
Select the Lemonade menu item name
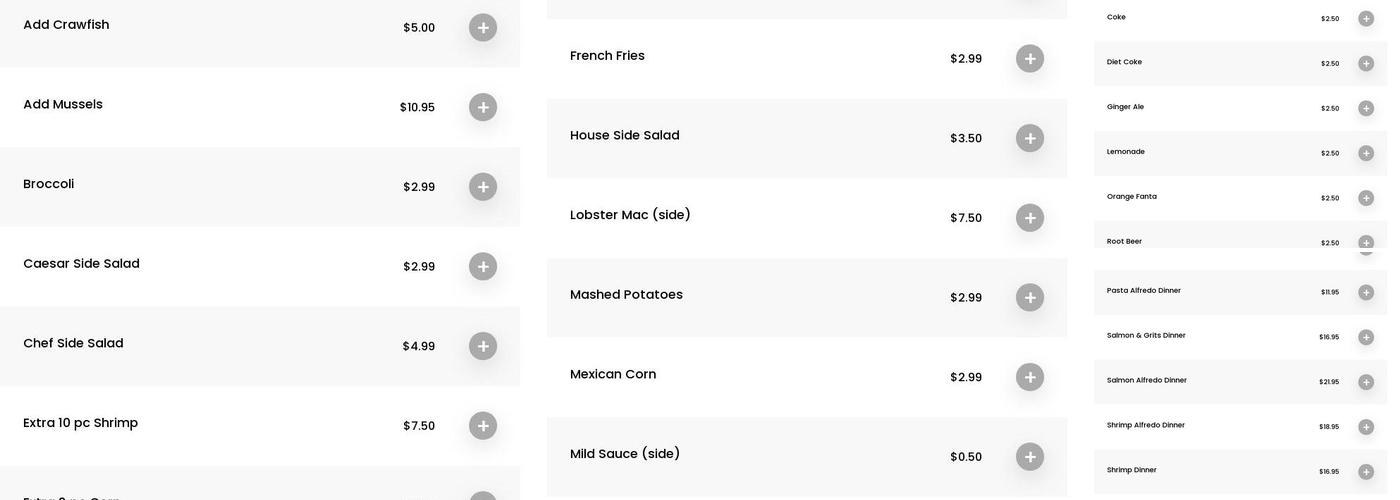[x=1126, y=152]
